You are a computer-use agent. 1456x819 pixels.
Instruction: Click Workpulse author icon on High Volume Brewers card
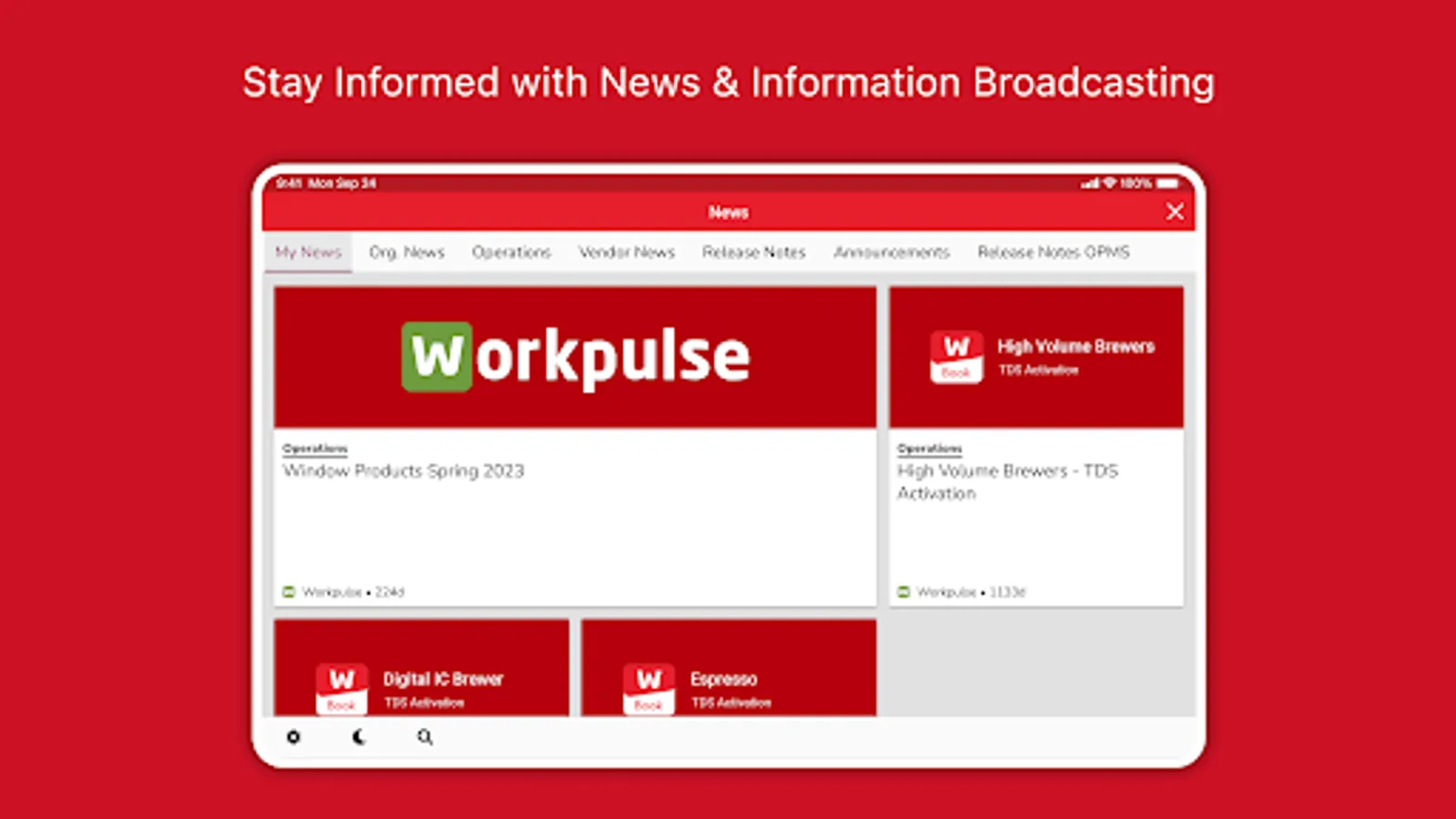coord(904,592)
